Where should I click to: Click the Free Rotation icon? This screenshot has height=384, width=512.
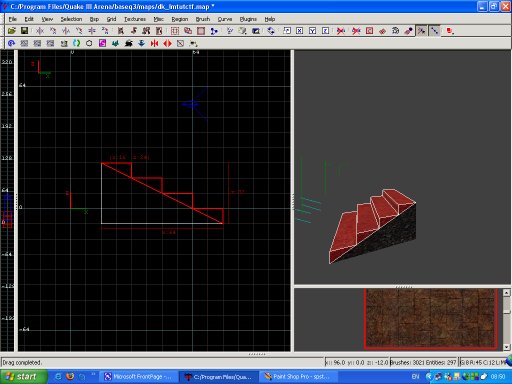point(271,31)
